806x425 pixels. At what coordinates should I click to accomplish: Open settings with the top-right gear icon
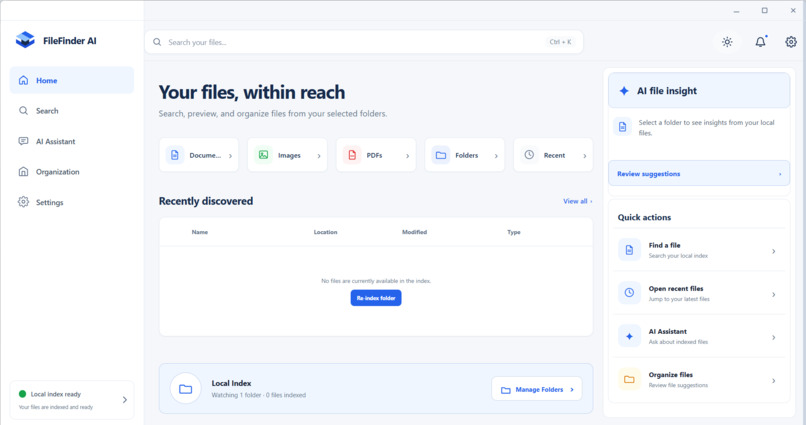click(x=791, y=42)
